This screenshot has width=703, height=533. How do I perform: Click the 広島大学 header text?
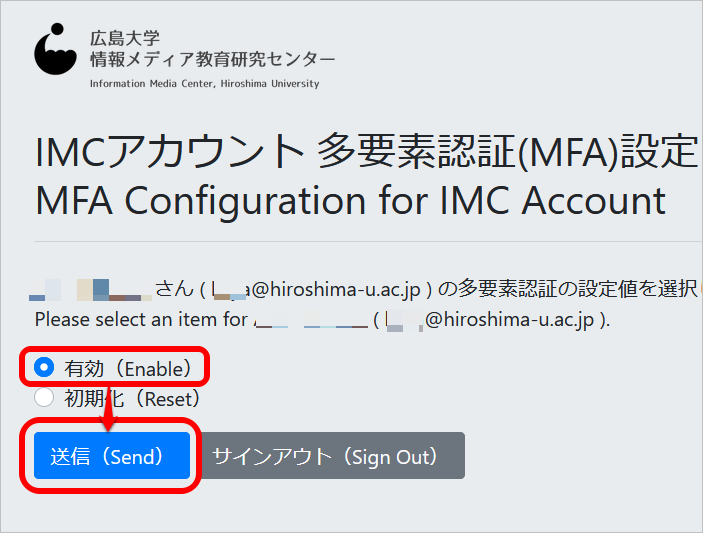[x=125, y=38]
